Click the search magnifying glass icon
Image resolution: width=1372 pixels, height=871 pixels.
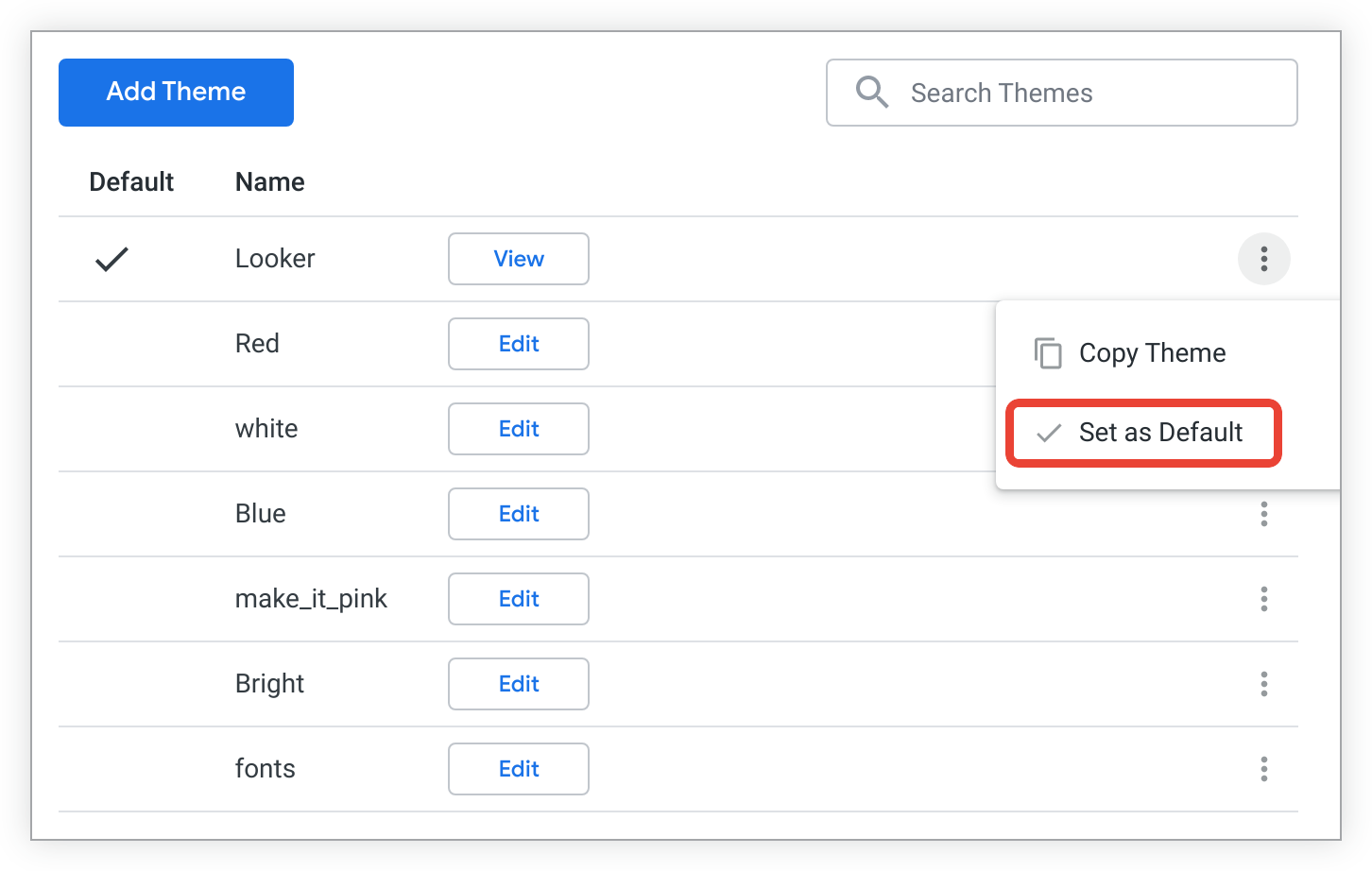[870, 92]
